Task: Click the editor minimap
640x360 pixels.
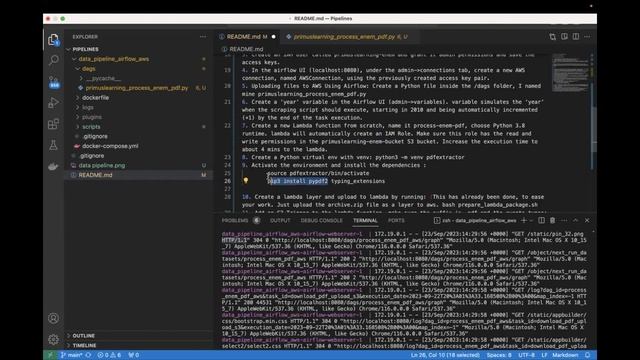Action: point(571,73)
